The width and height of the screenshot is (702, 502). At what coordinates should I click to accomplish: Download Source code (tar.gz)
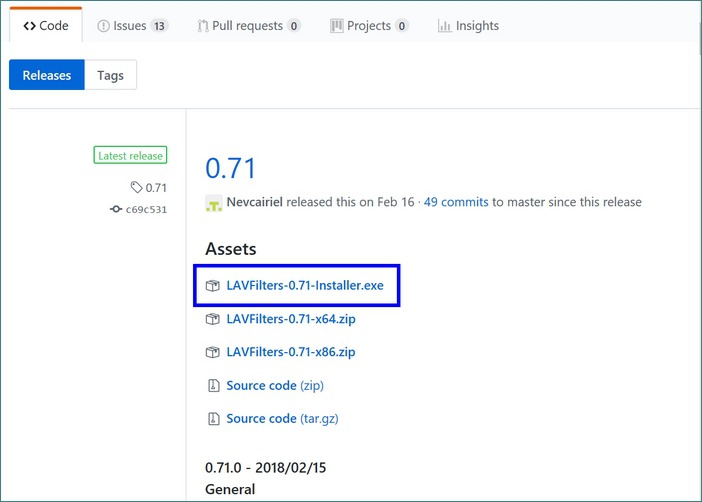(283, 419)
